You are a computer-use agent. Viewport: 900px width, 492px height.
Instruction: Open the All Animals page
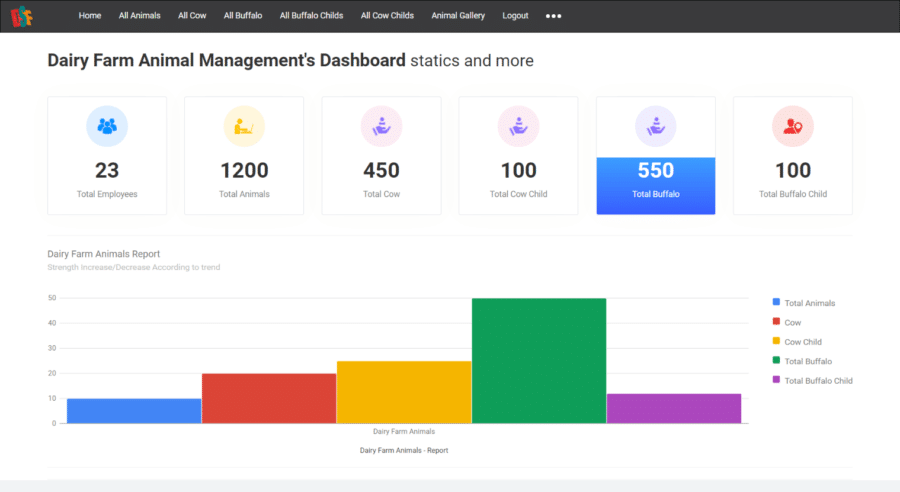(139, 16)
